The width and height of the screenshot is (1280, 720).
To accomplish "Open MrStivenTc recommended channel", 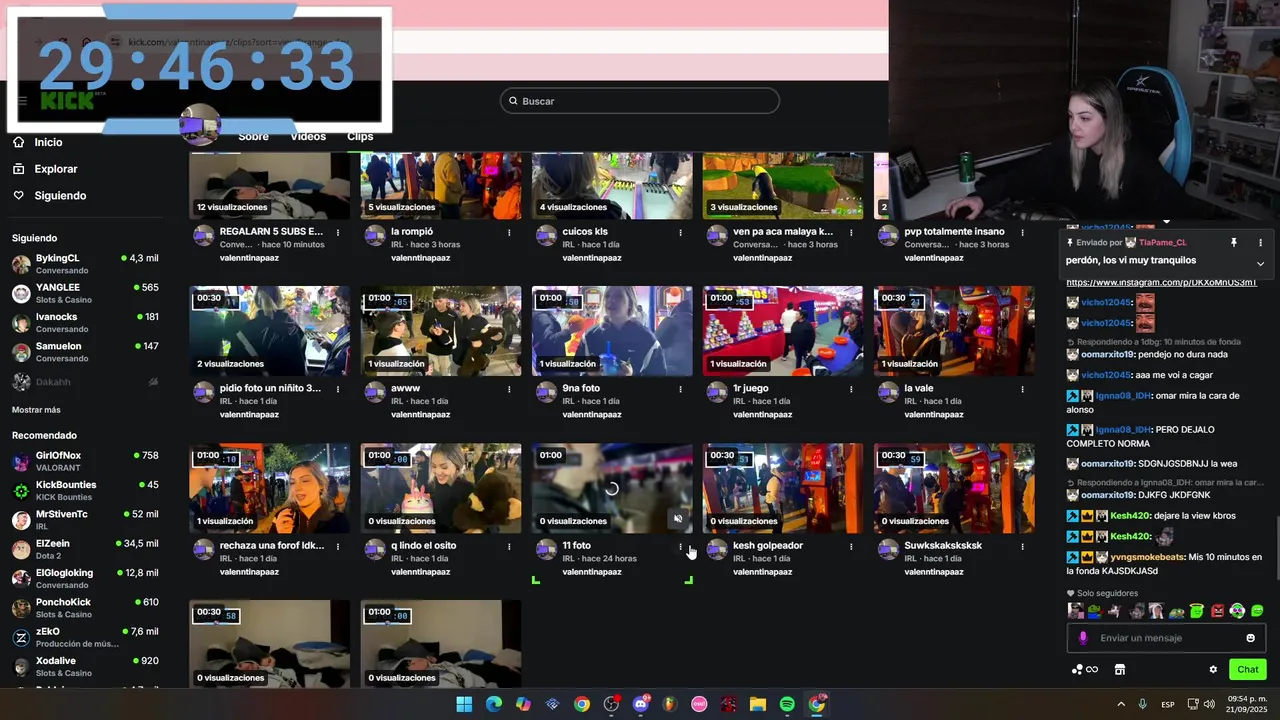I will (x=85, y=519).
